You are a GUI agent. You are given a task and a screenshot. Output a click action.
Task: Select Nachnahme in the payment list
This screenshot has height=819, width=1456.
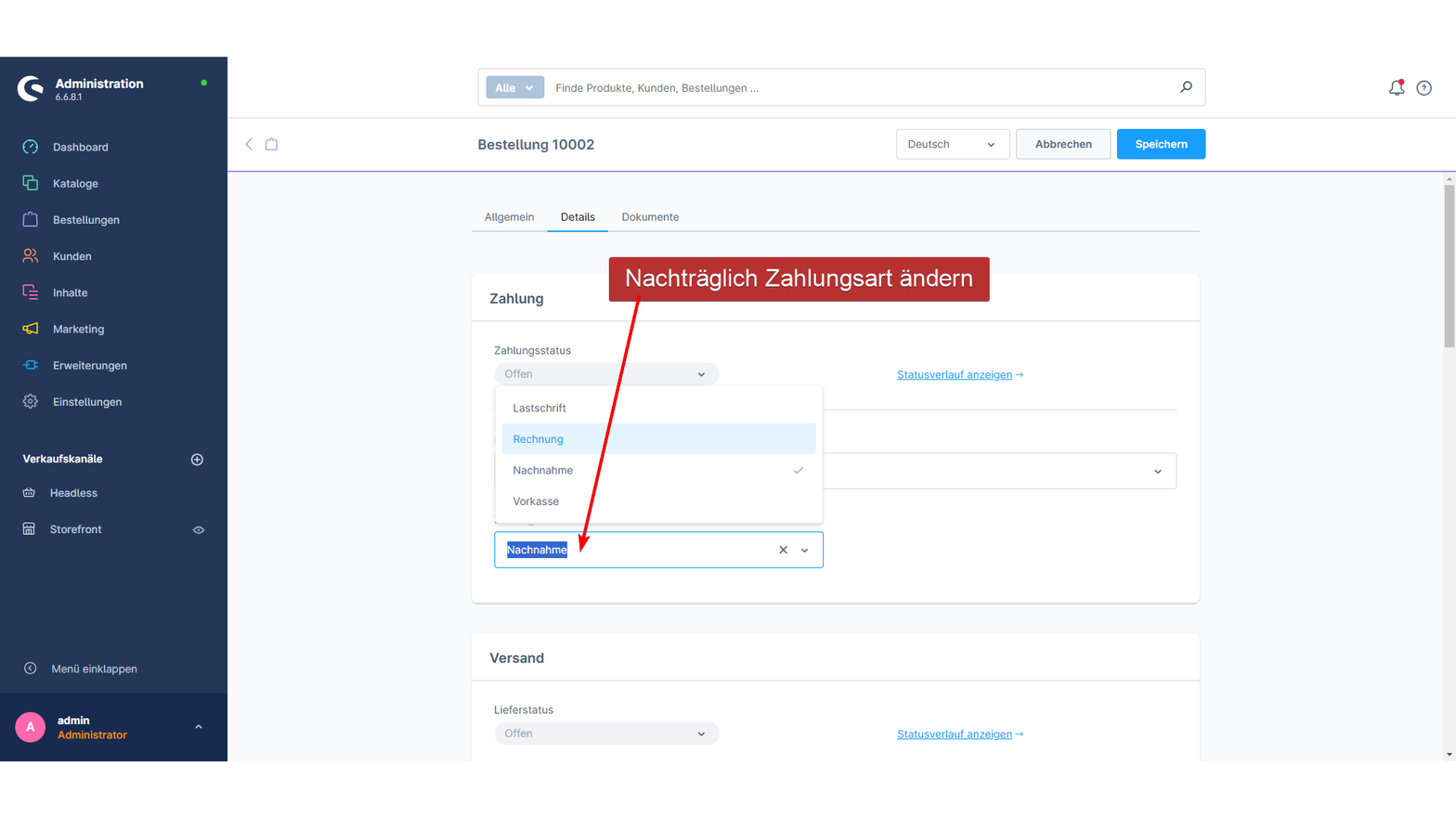[659, 471]
